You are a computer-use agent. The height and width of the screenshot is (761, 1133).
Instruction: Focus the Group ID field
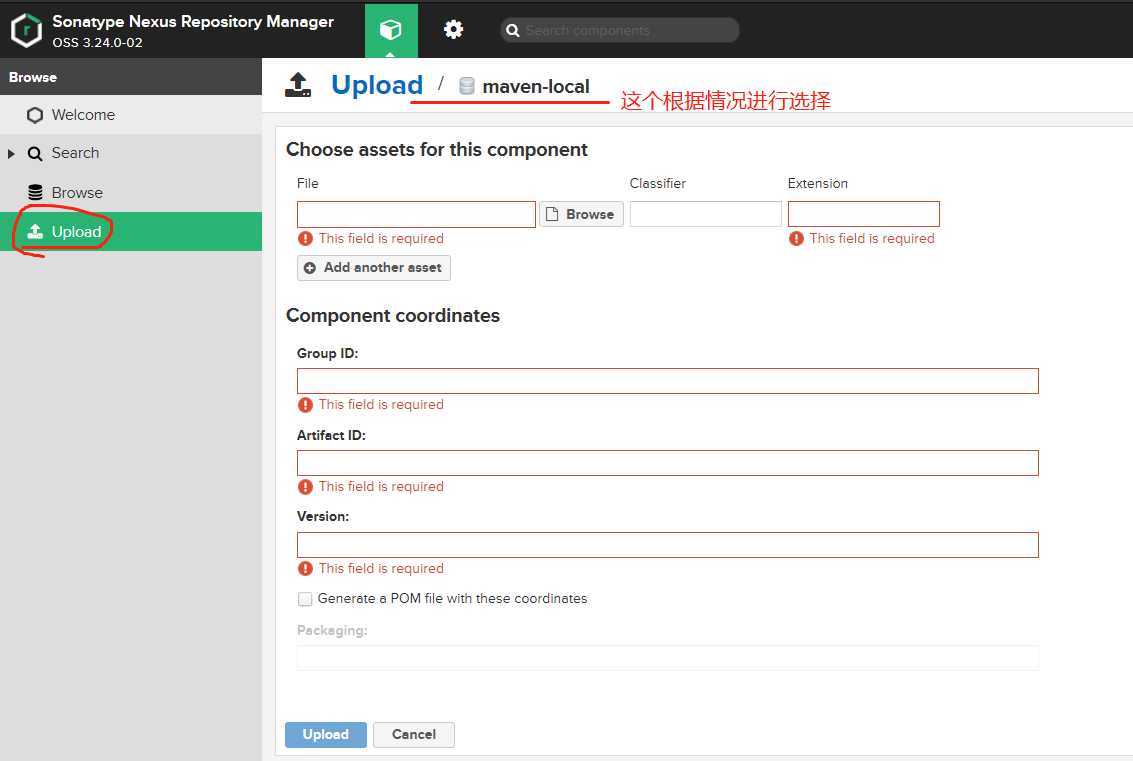[668, 381]
